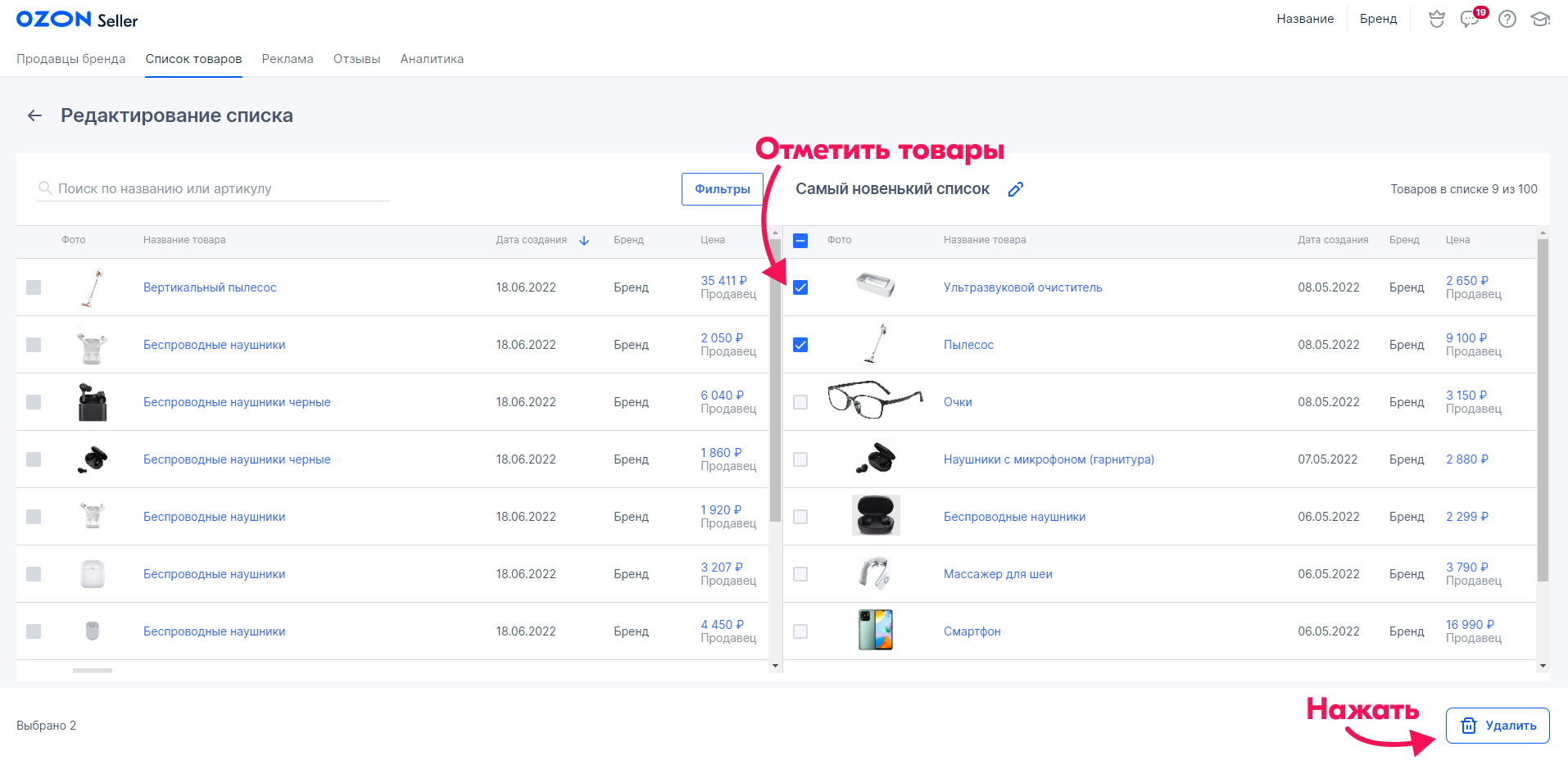
Task: Open the help question mark icon
Action: (x=1507, y=19)
